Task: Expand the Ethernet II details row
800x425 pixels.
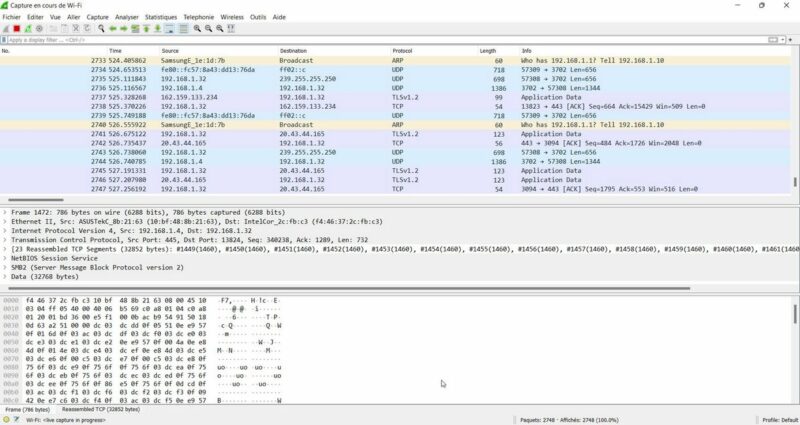Action: point(5,221)
